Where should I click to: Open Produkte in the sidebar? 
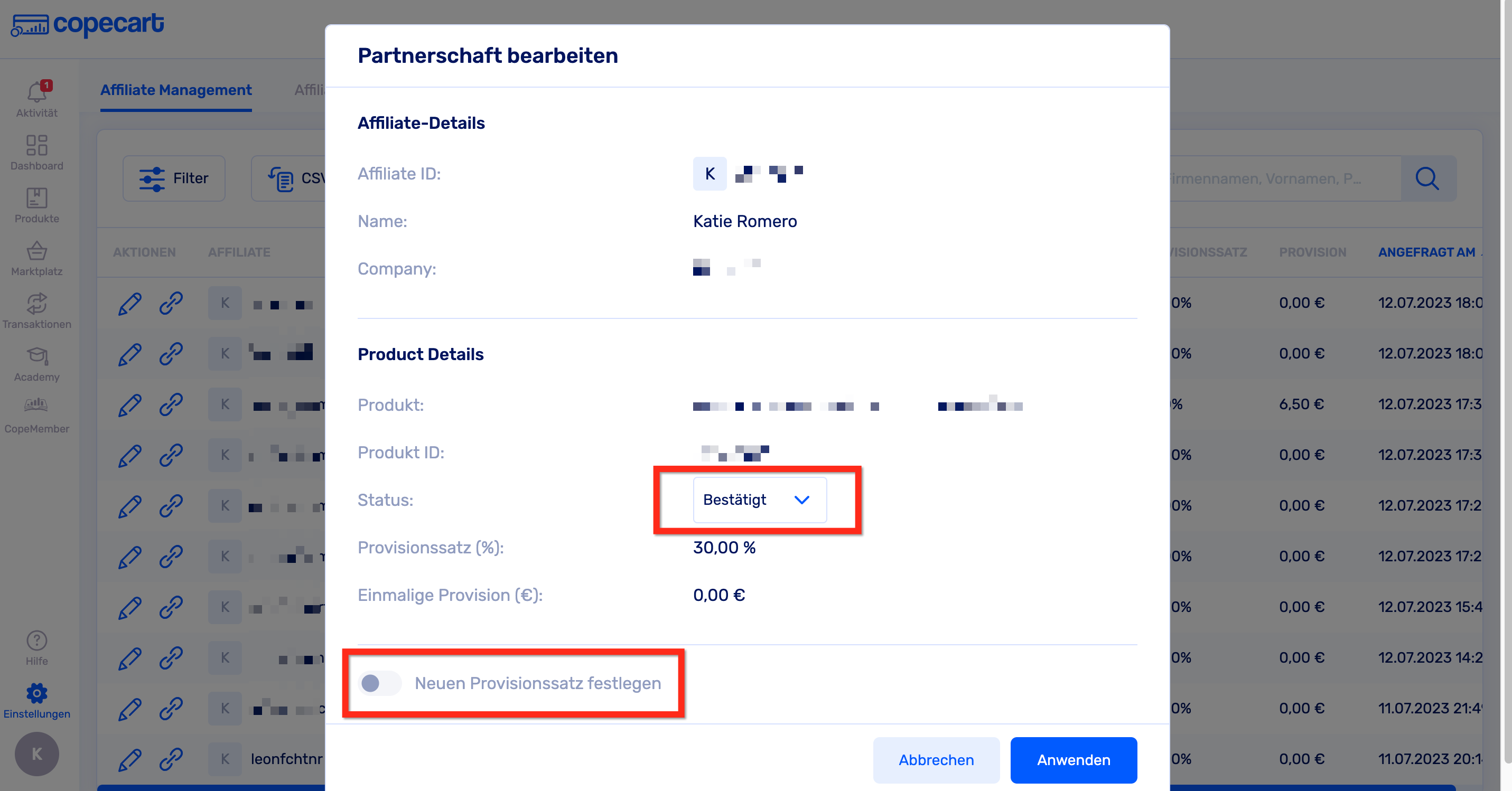[36, 199]
